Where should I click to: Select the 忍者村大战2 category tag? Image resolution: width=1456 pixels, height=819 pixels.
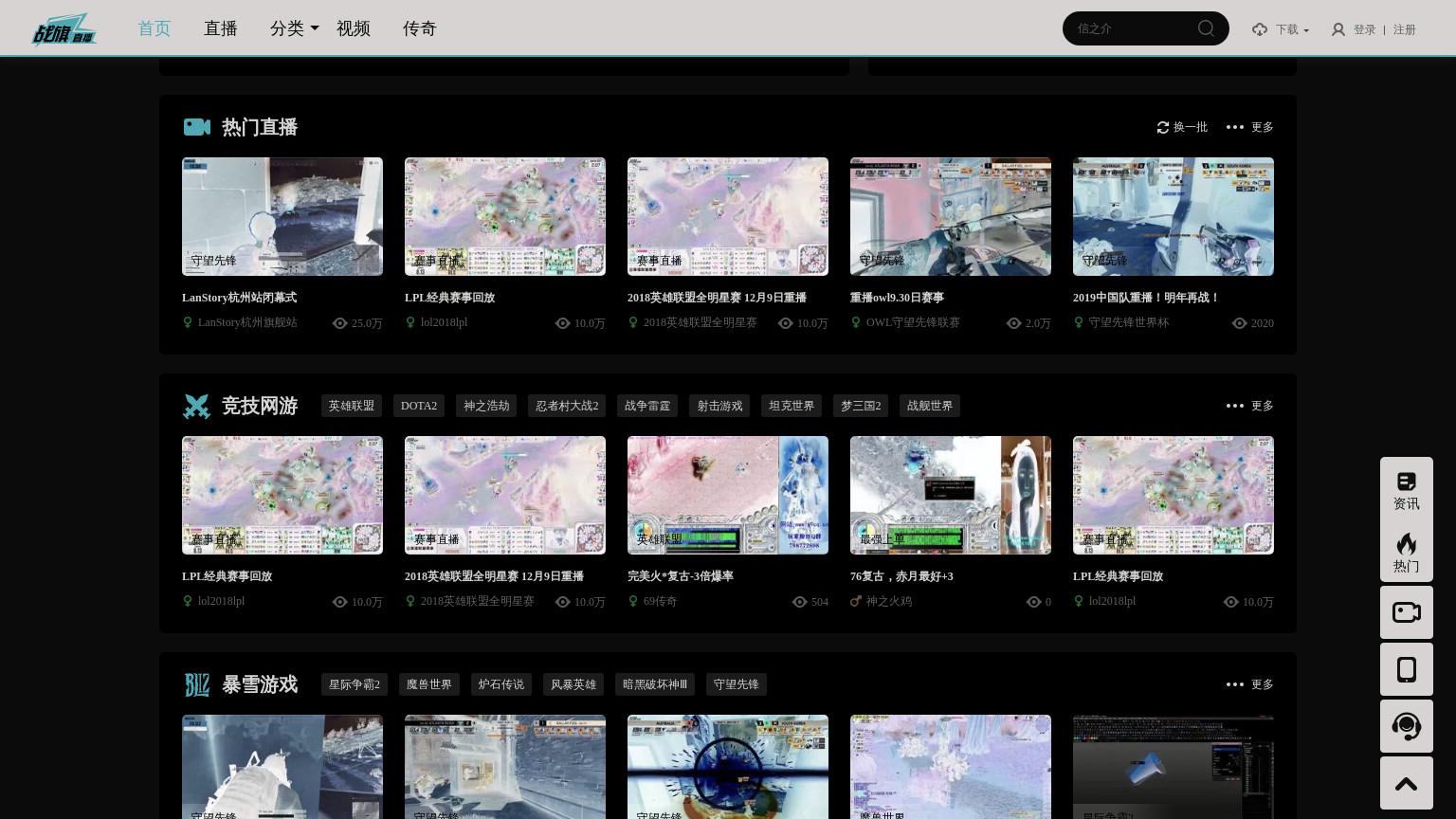567,406
